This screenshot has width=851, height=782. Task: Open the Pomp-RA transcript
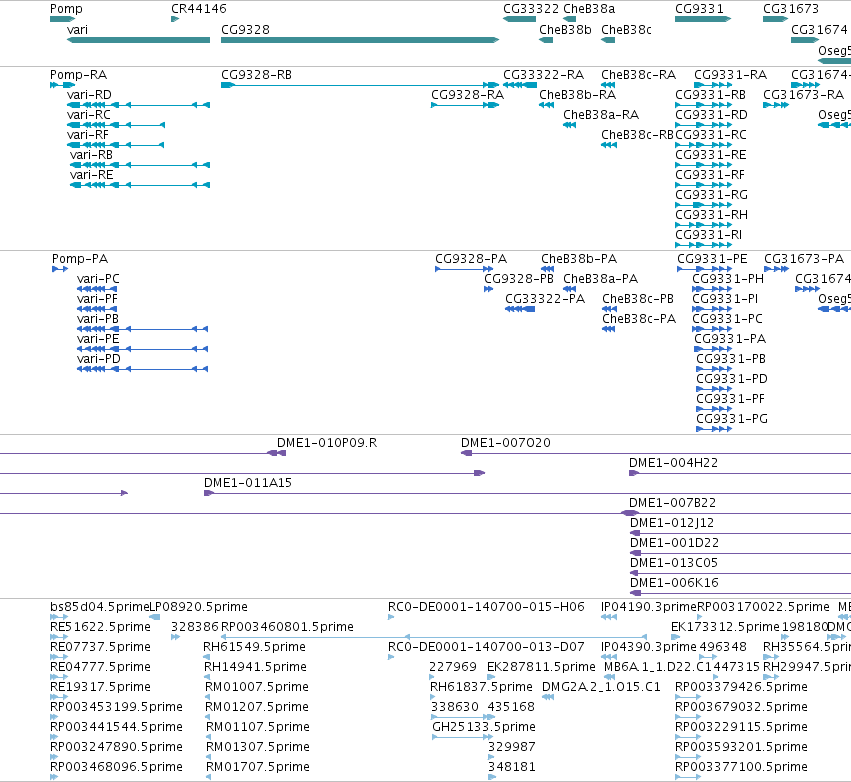point(62,85)
